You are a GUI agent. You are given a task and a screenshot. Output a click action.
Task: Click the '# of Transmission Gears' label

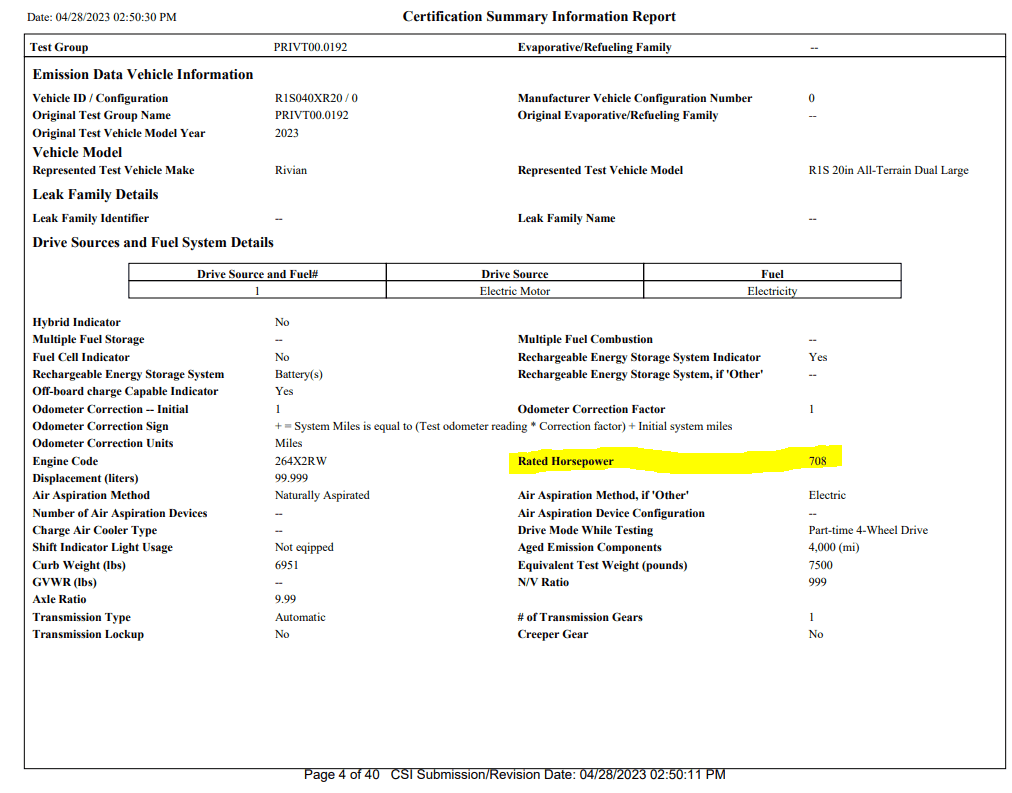580,617
